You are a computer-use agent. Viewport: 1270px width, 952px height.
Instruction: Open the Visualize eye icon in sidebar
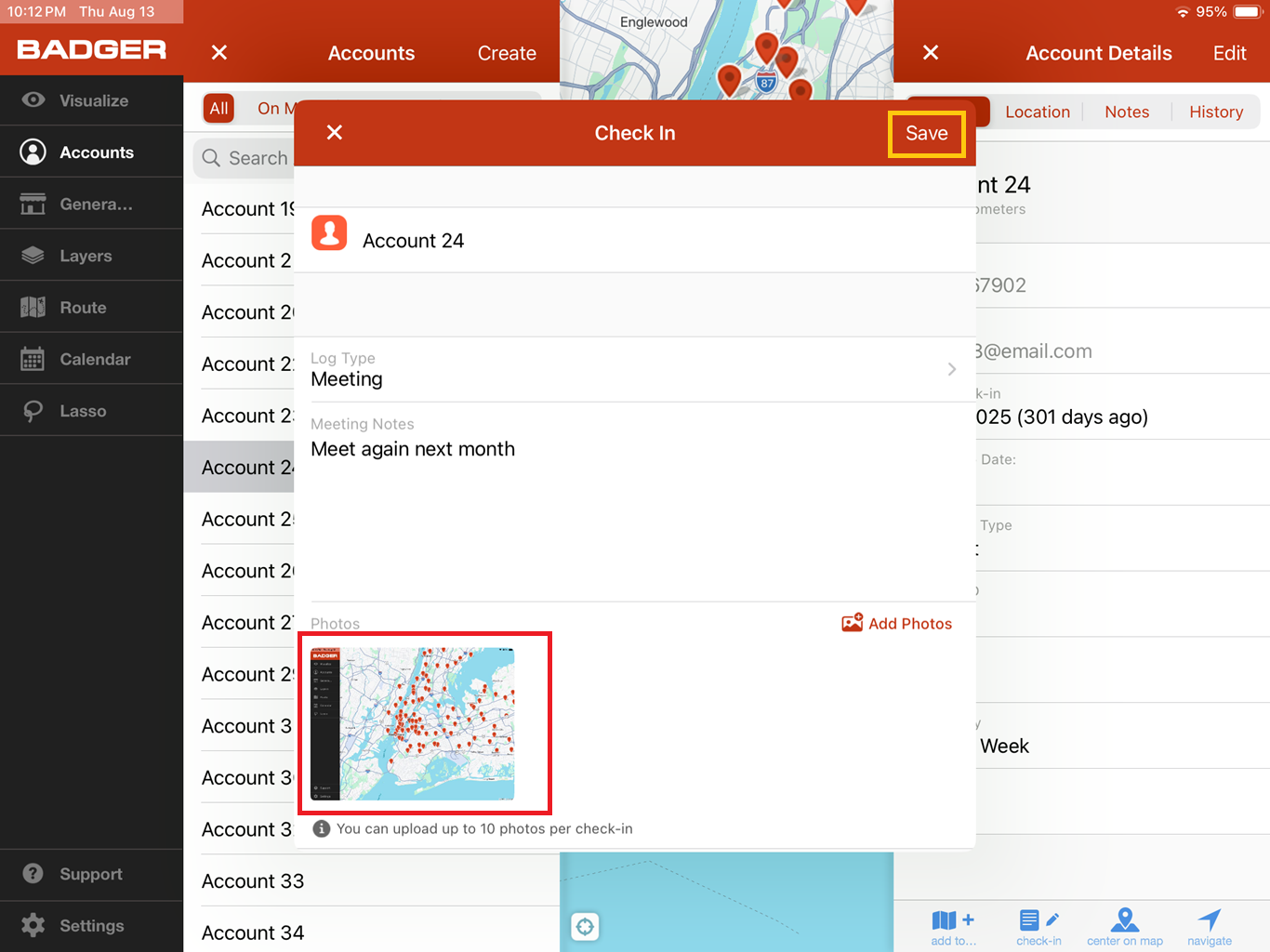click(33, 100)
